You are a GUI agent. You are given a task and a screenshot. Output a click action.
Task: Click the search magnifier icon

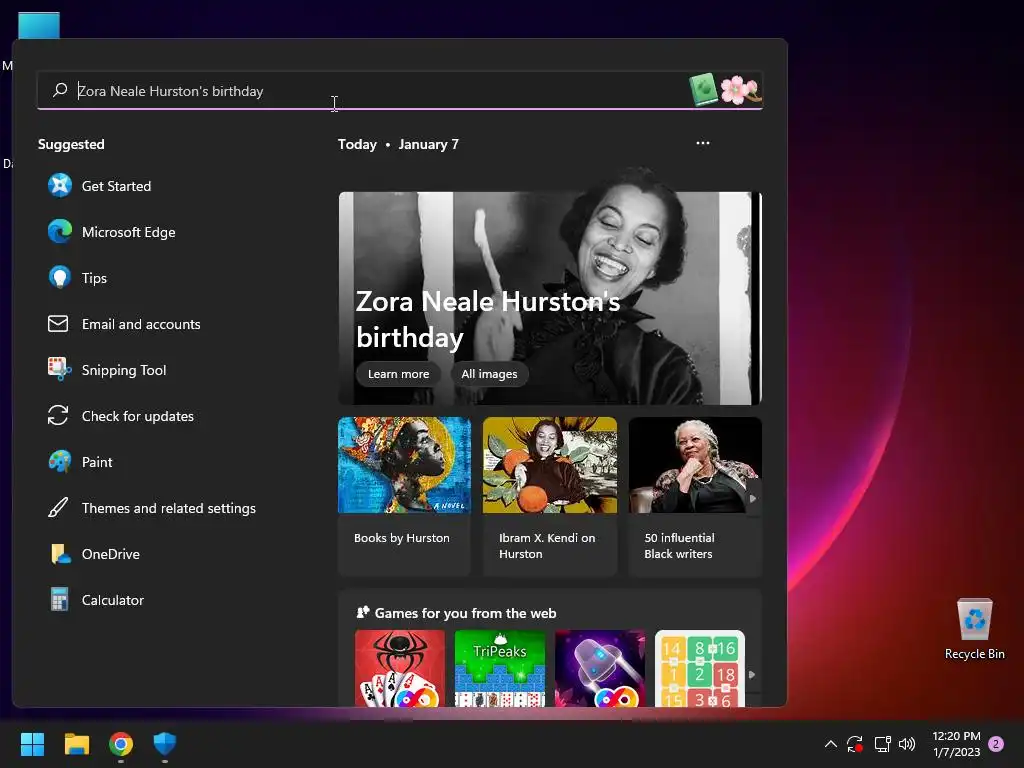point(60,89)
